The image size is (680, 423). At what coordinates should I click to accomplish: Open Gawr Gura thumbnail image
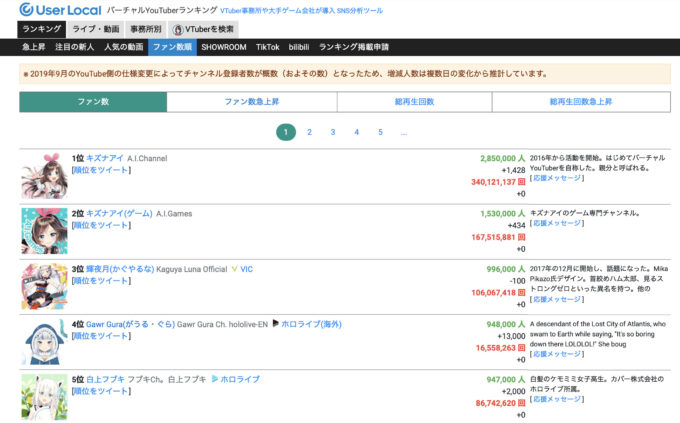45,342
